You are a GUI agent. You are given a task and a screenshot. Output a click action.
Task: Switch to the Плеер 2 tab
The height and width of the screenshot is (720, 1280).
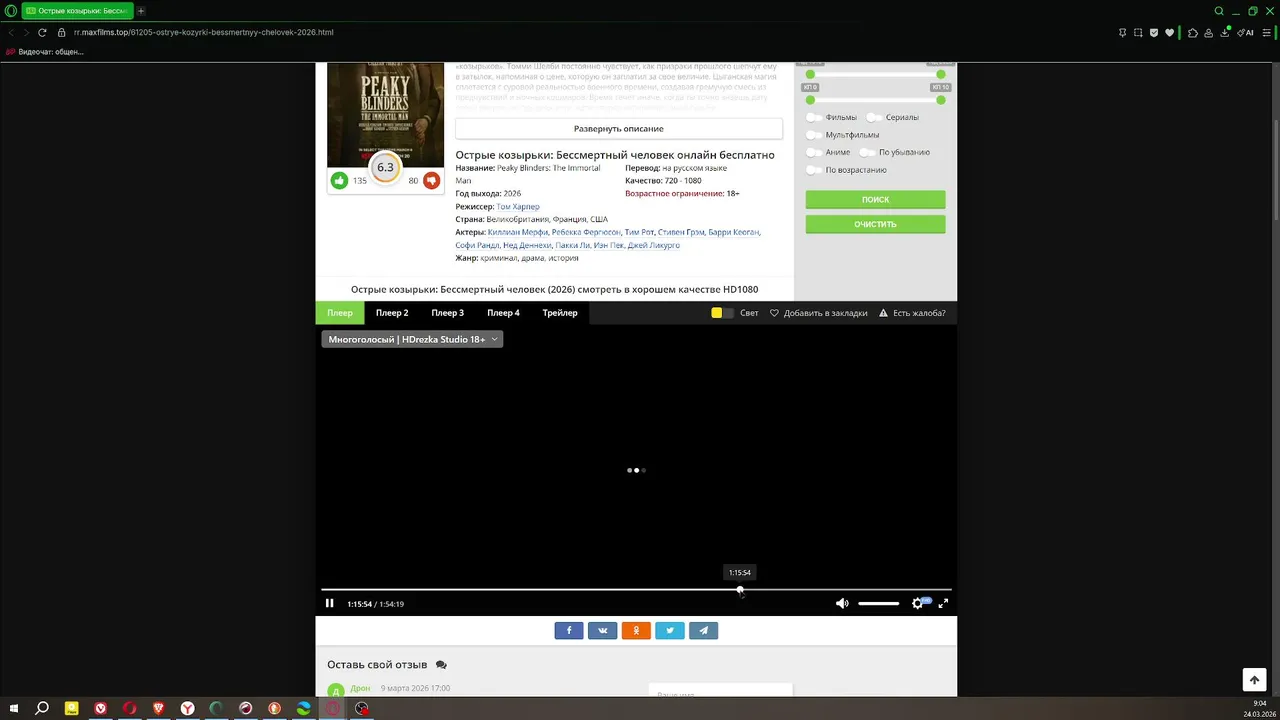[x=392, y=313]
